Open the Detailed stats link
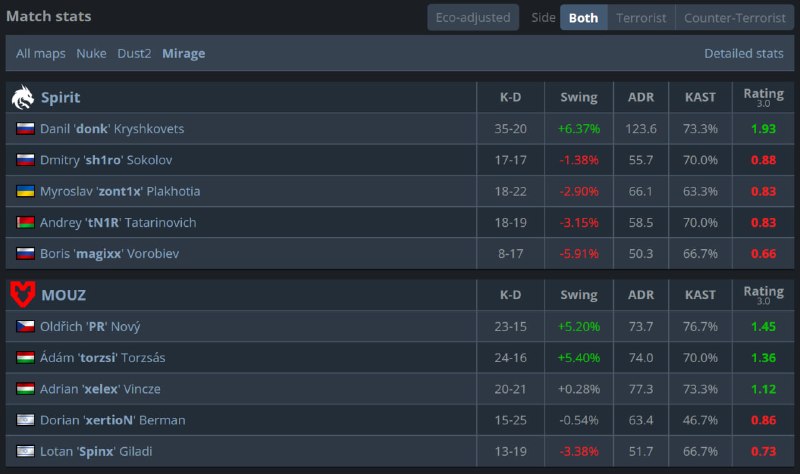The image size is (800, 474). pyautogui.click(x=743, y=53)
